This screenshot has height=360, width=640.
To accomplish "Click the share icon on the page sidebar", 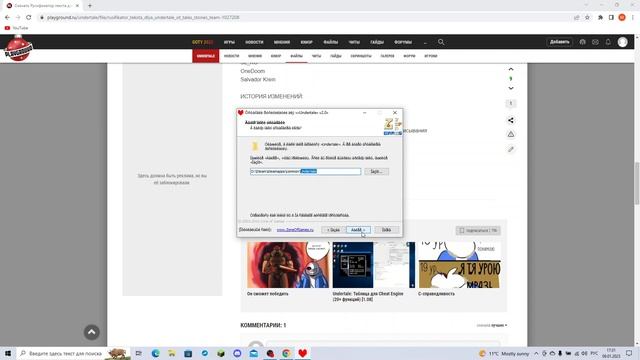I will (x=511, y=120).
